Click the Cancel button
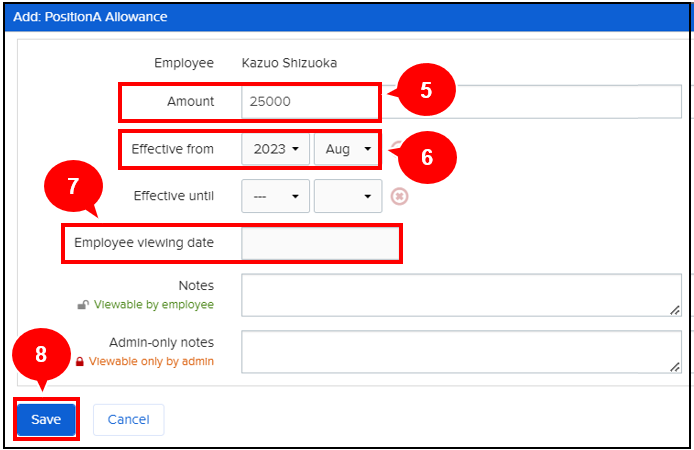Screen dimensions: 694x450 128,419
